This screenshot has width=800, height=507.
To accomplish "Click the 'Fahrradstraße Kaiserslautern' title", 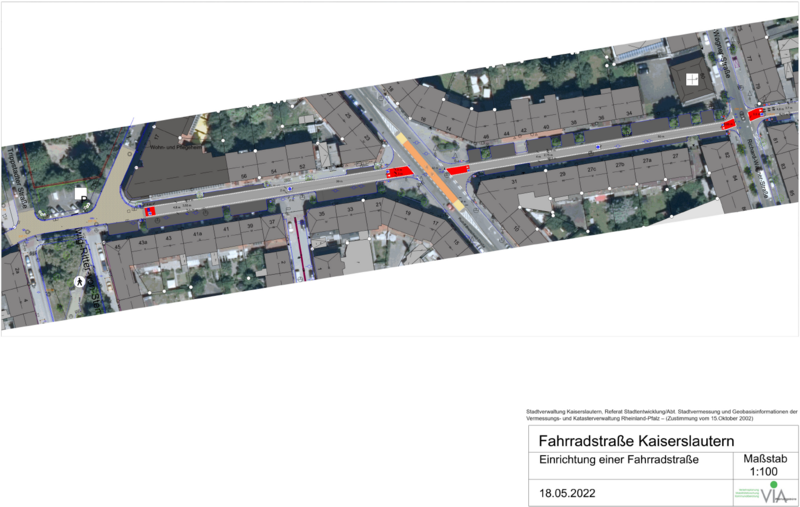I will point(636,440).
